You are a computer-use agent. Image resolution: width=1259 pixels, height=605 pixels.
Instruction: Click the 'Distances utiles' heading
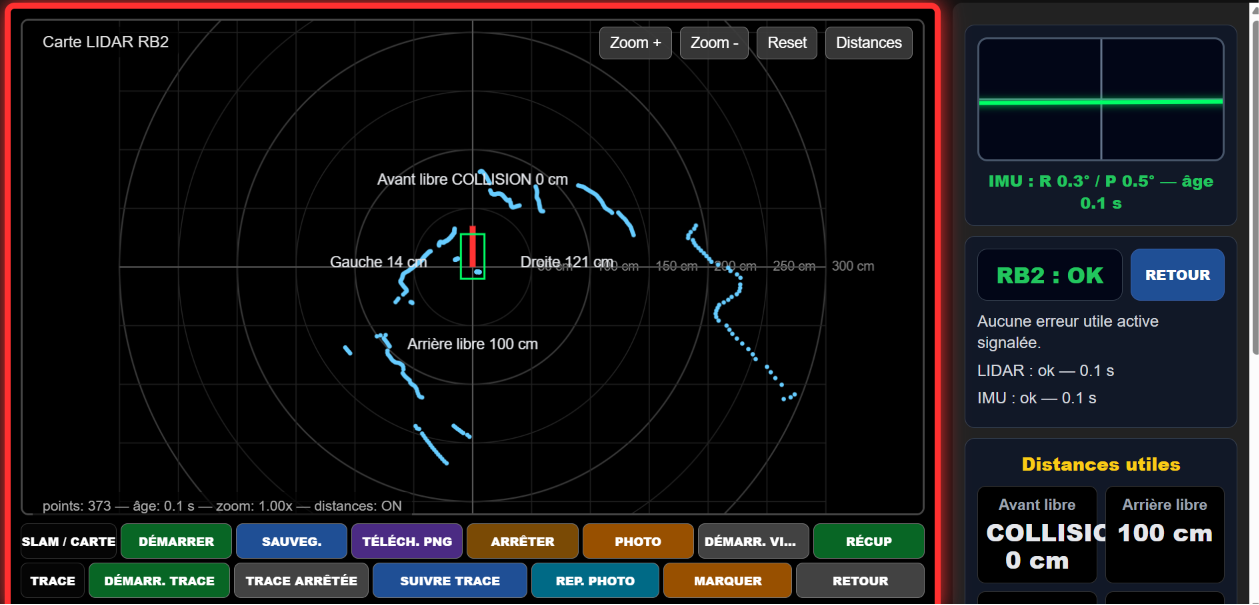pos(1101,464)
